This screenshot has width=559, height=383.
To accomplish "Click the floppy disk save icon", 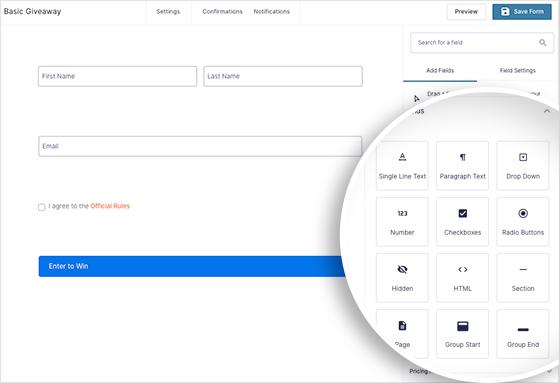I will [505, 11].
